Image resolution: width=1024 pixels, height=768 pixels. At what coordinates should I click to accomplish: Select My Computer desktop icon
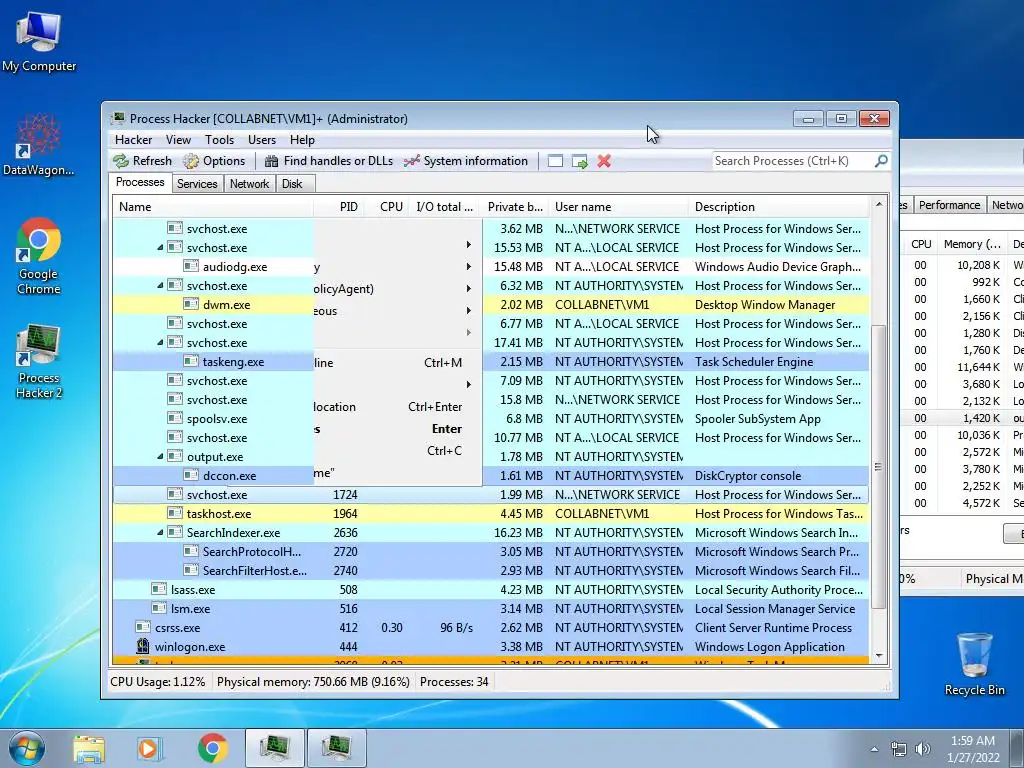tap(39, 42)
